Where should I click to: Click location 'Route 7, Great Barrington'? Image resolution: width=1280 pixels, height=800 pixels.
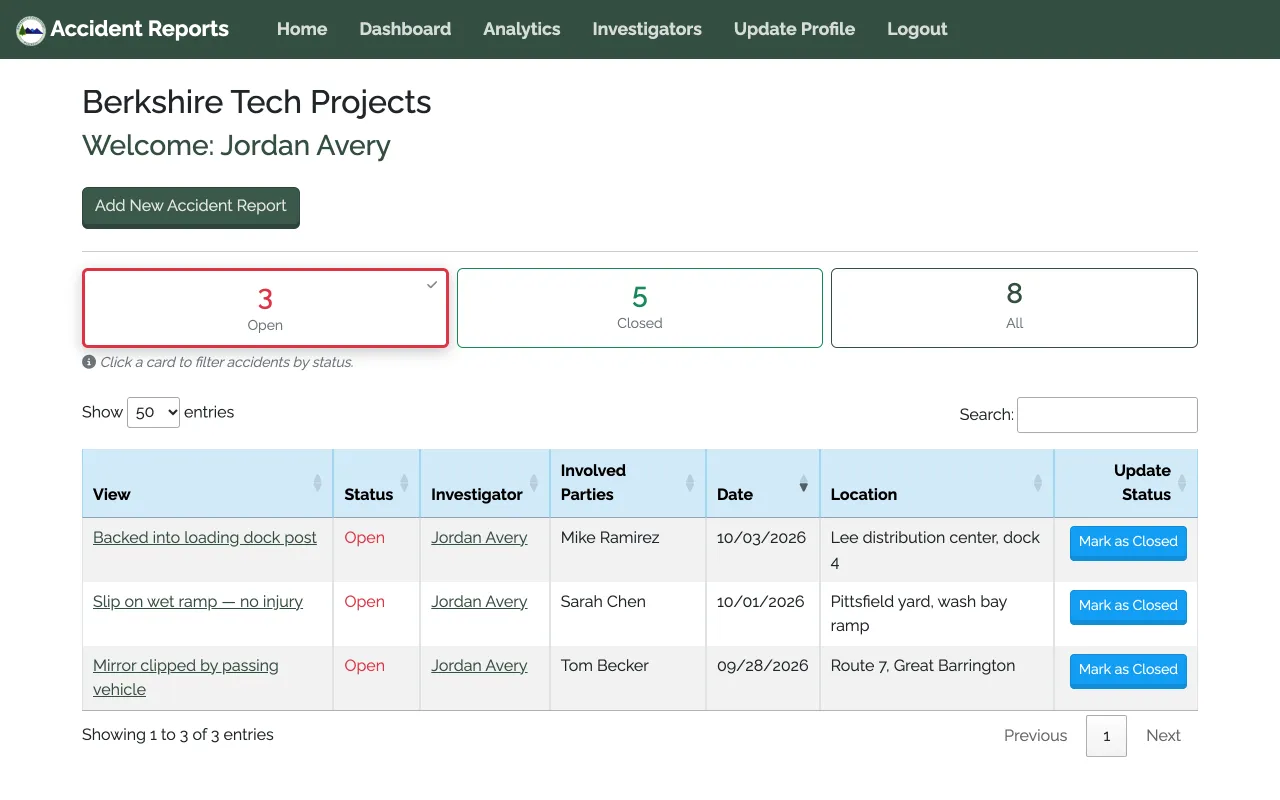pos(923,665)
